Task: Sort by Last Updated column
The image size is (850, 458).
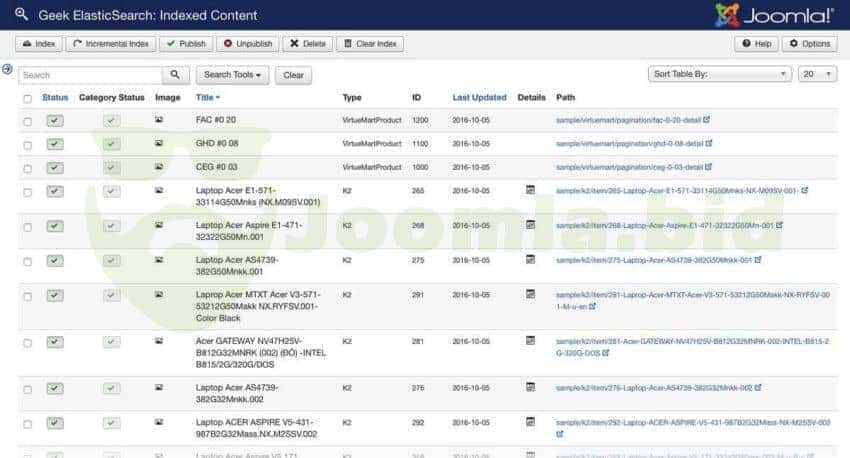Action: point(479,98)
